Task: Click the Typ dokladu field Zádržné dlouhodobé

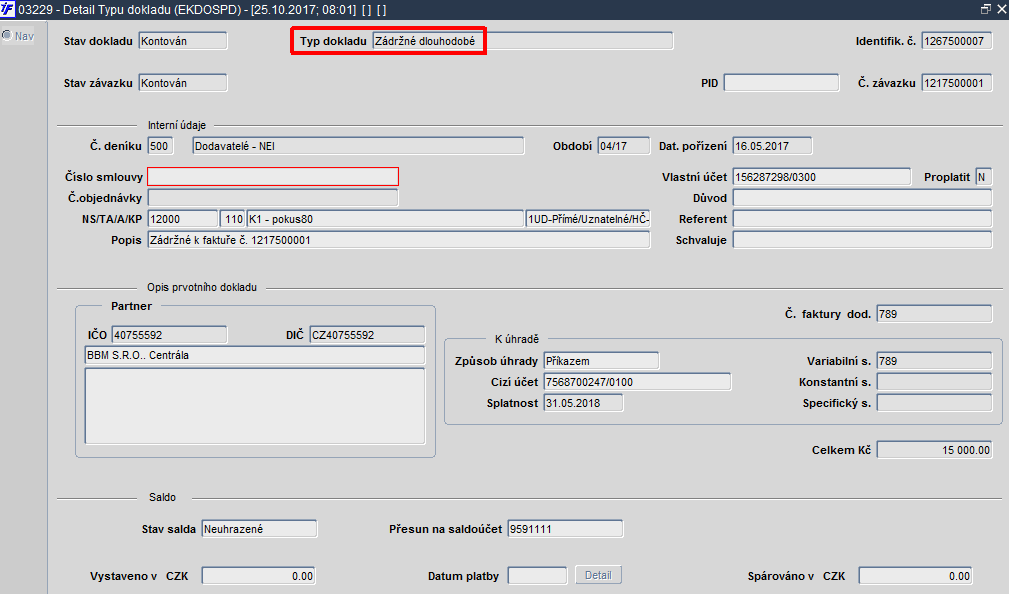Action: pos(523,41)
